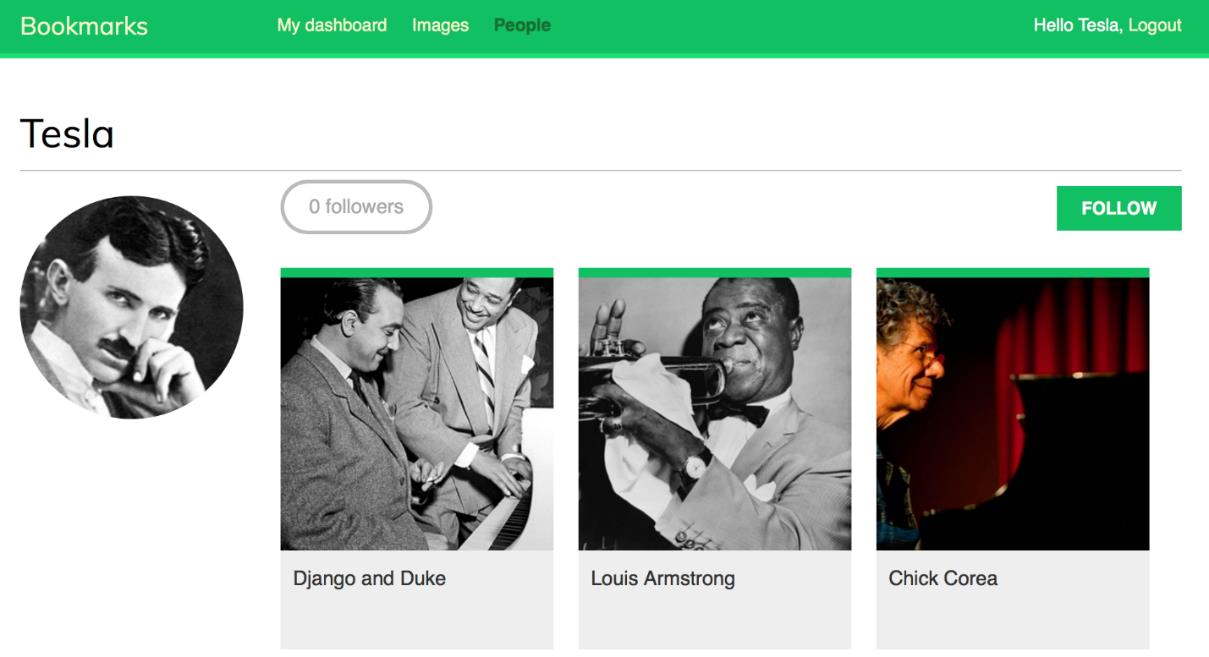The image size is (1209, 657).
Task: Click green bar above Louis Armstrong photo
Action: [x=714, y=272]
